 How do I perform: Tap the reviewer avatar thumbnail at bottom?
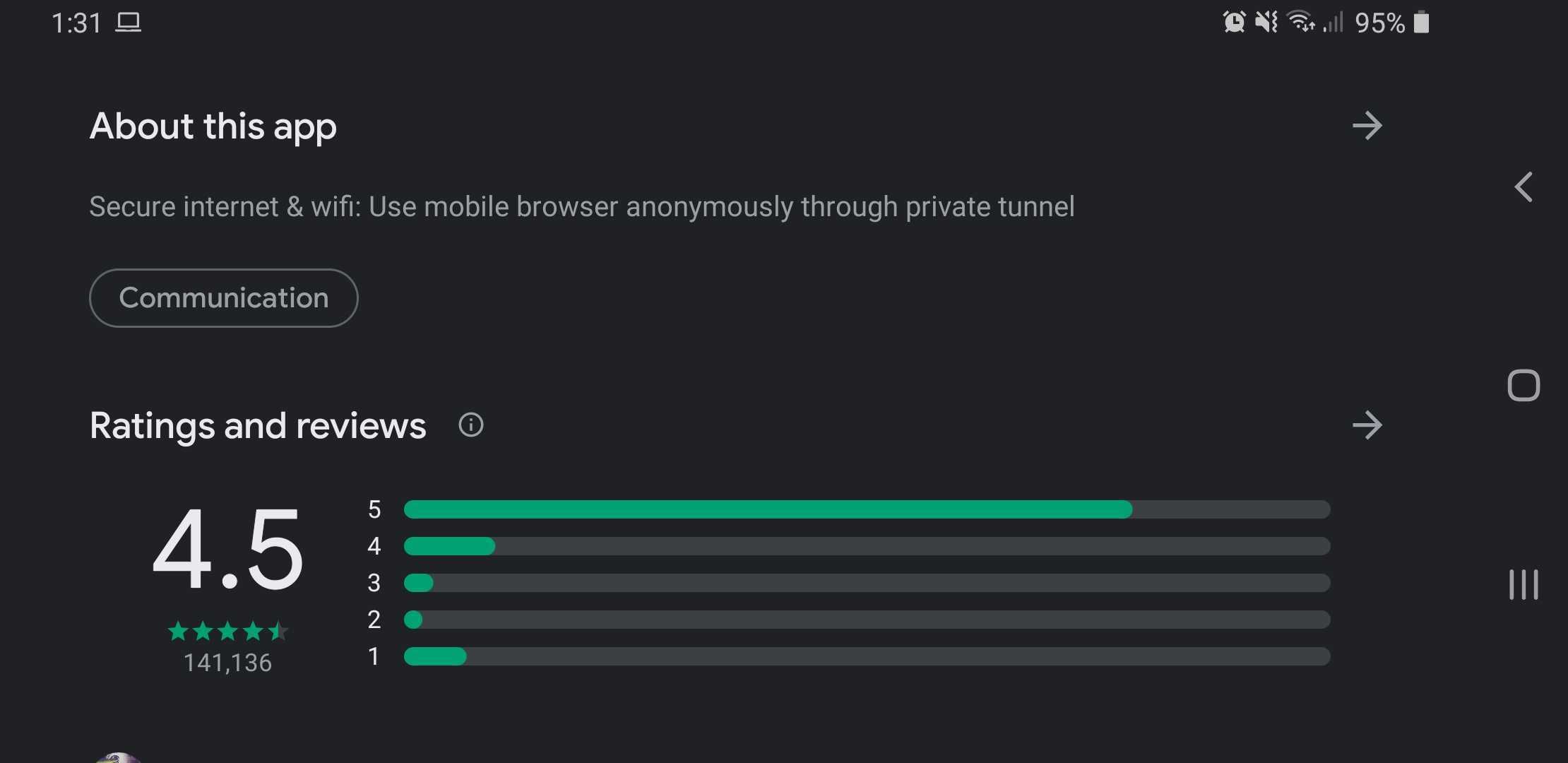click(118, 757)
